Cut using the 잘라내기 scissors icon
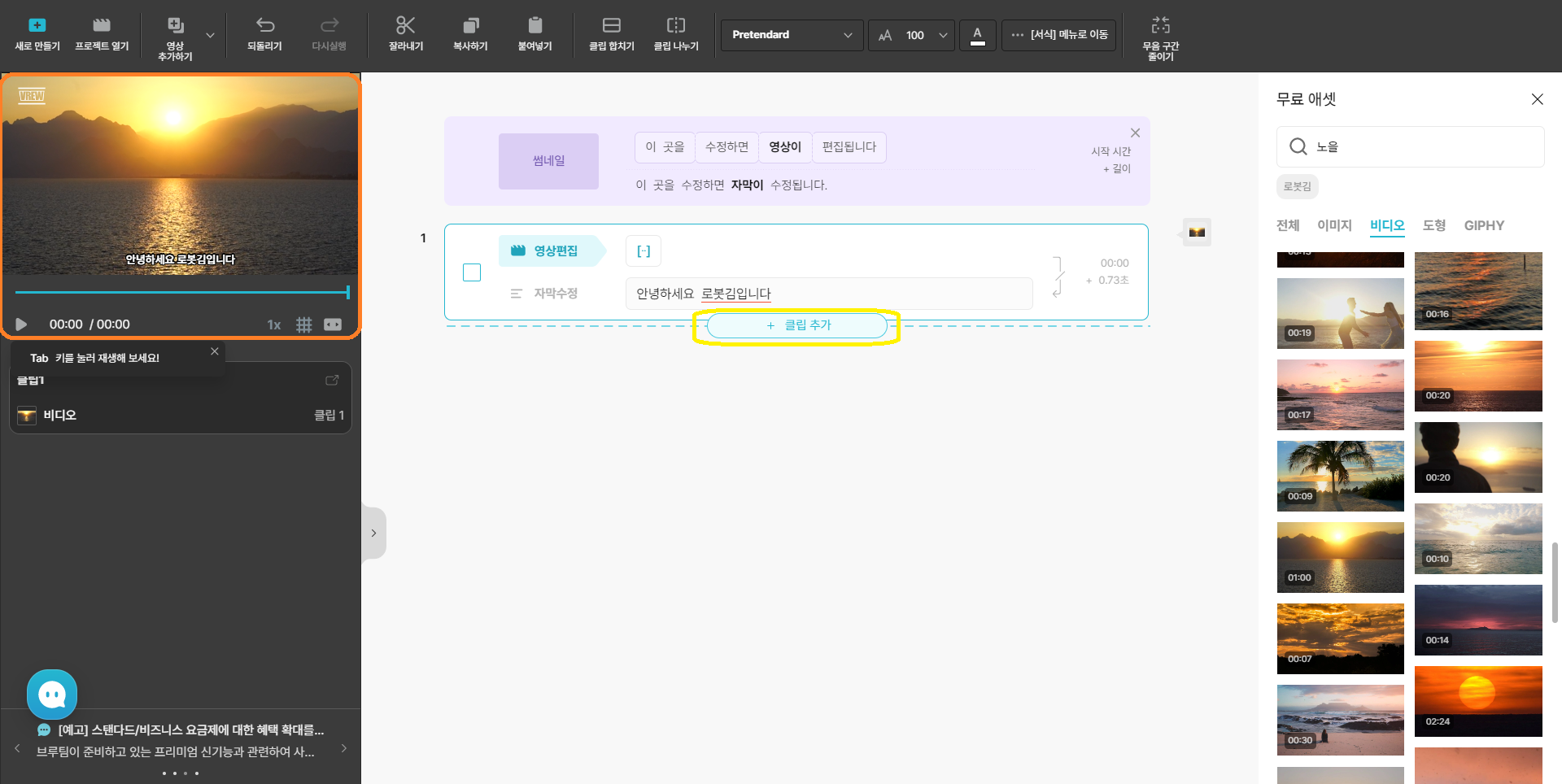 pos(405,25)
